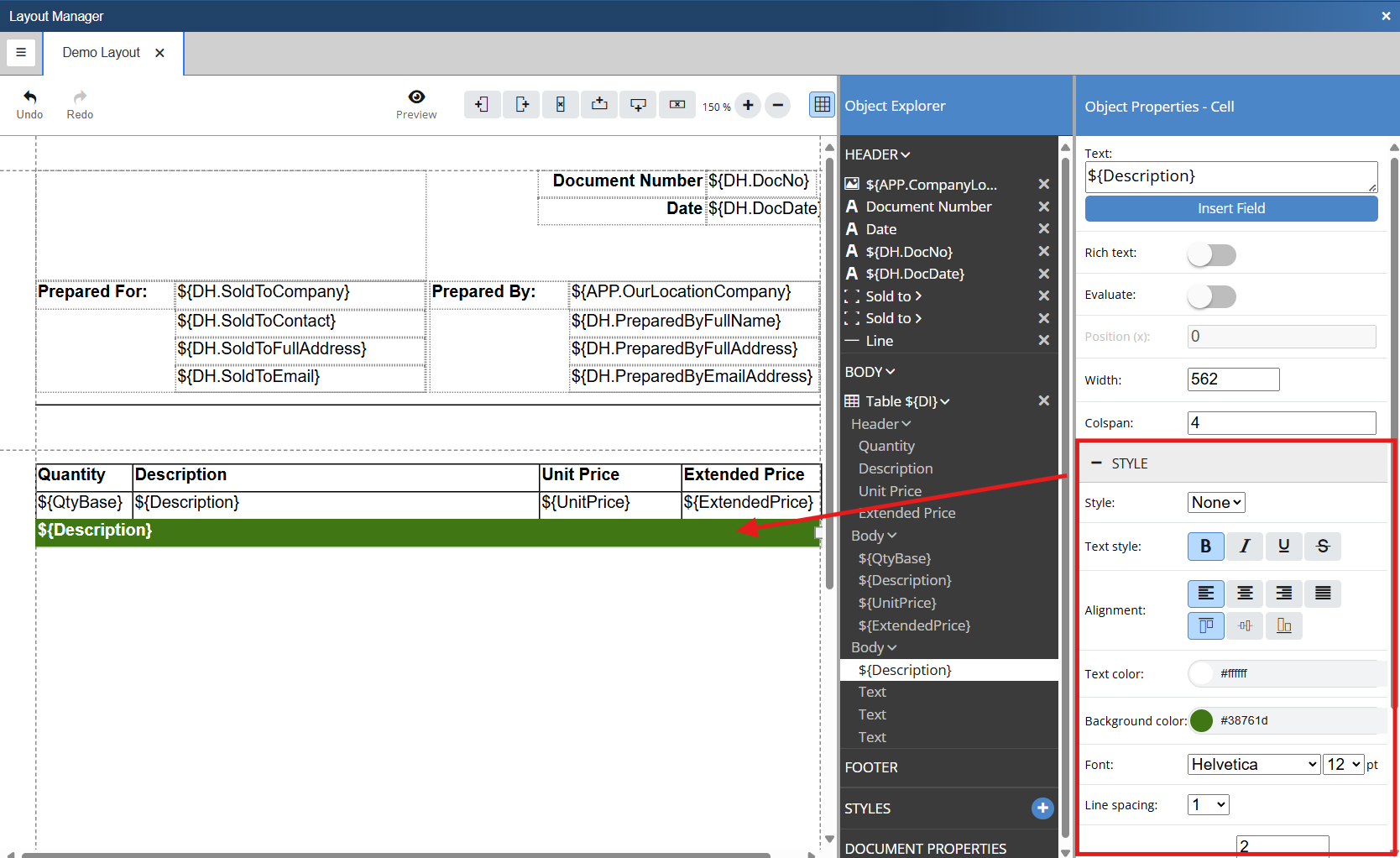Open the Preview eye icon
This screenshot has width=1400, height=858.
coord(416,97)
